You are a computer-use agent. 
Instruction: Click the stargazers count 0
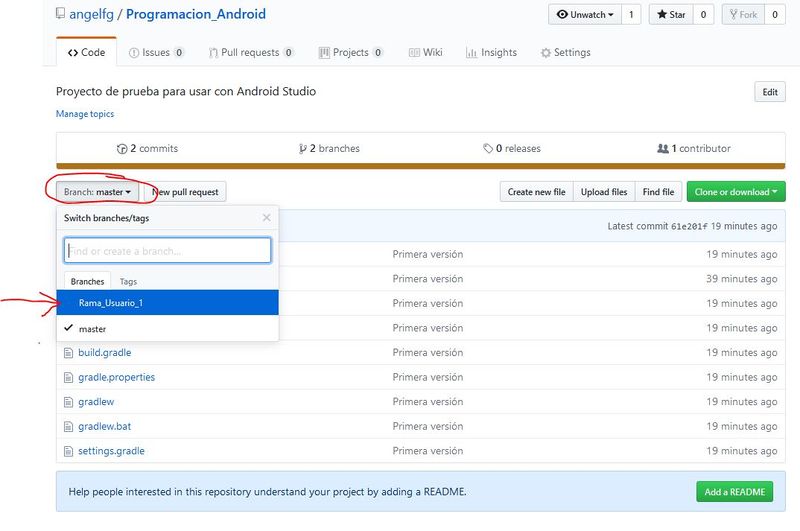click(x=703, y=14)
